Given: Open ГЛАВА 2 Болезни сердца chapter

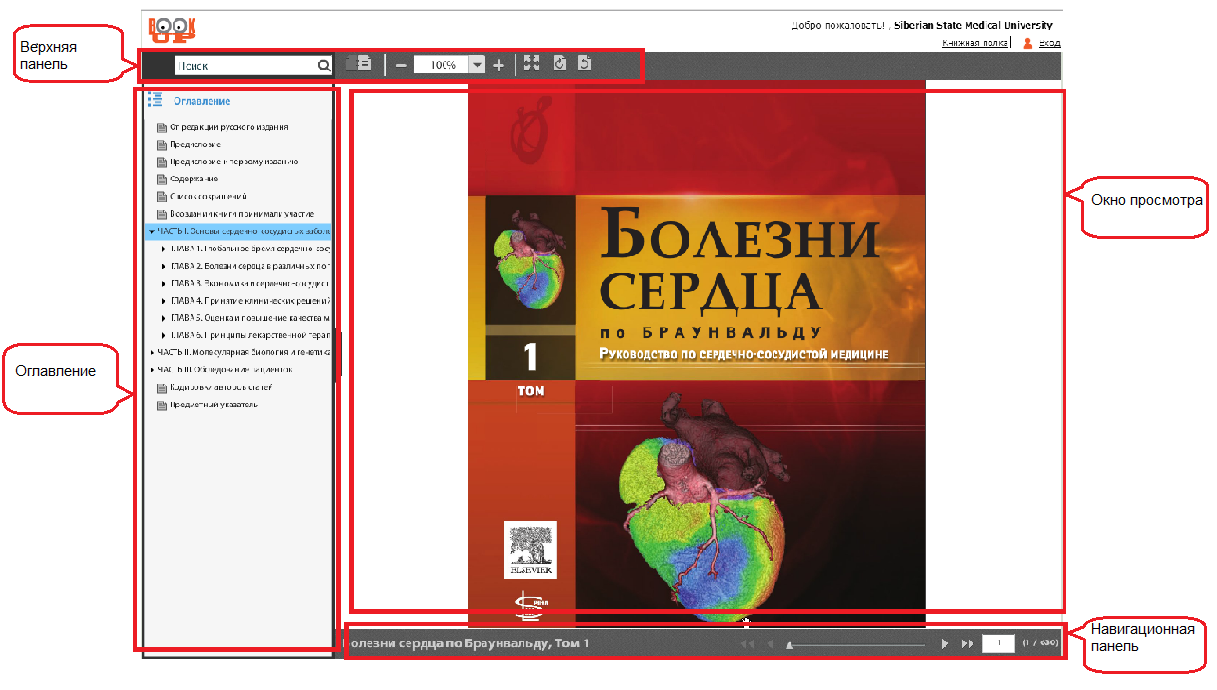Looking at the screenshot, I should point(250,266).
